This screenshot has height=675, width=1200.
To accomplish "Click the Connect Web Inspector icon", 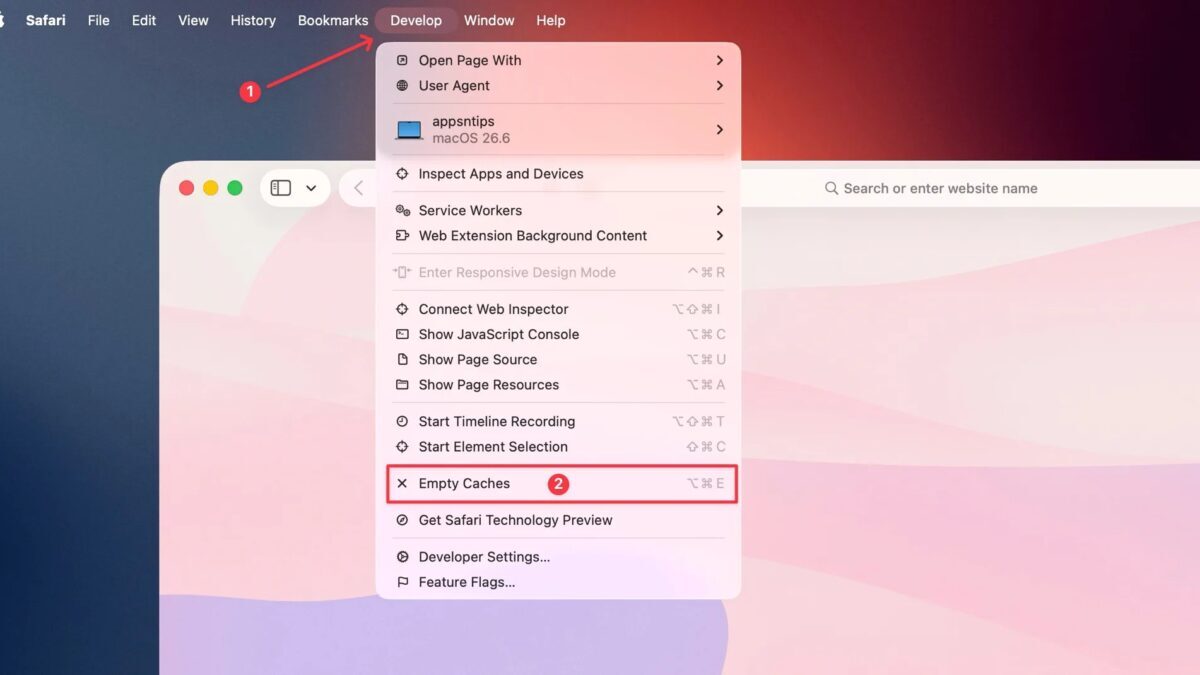I will (402, 310).
